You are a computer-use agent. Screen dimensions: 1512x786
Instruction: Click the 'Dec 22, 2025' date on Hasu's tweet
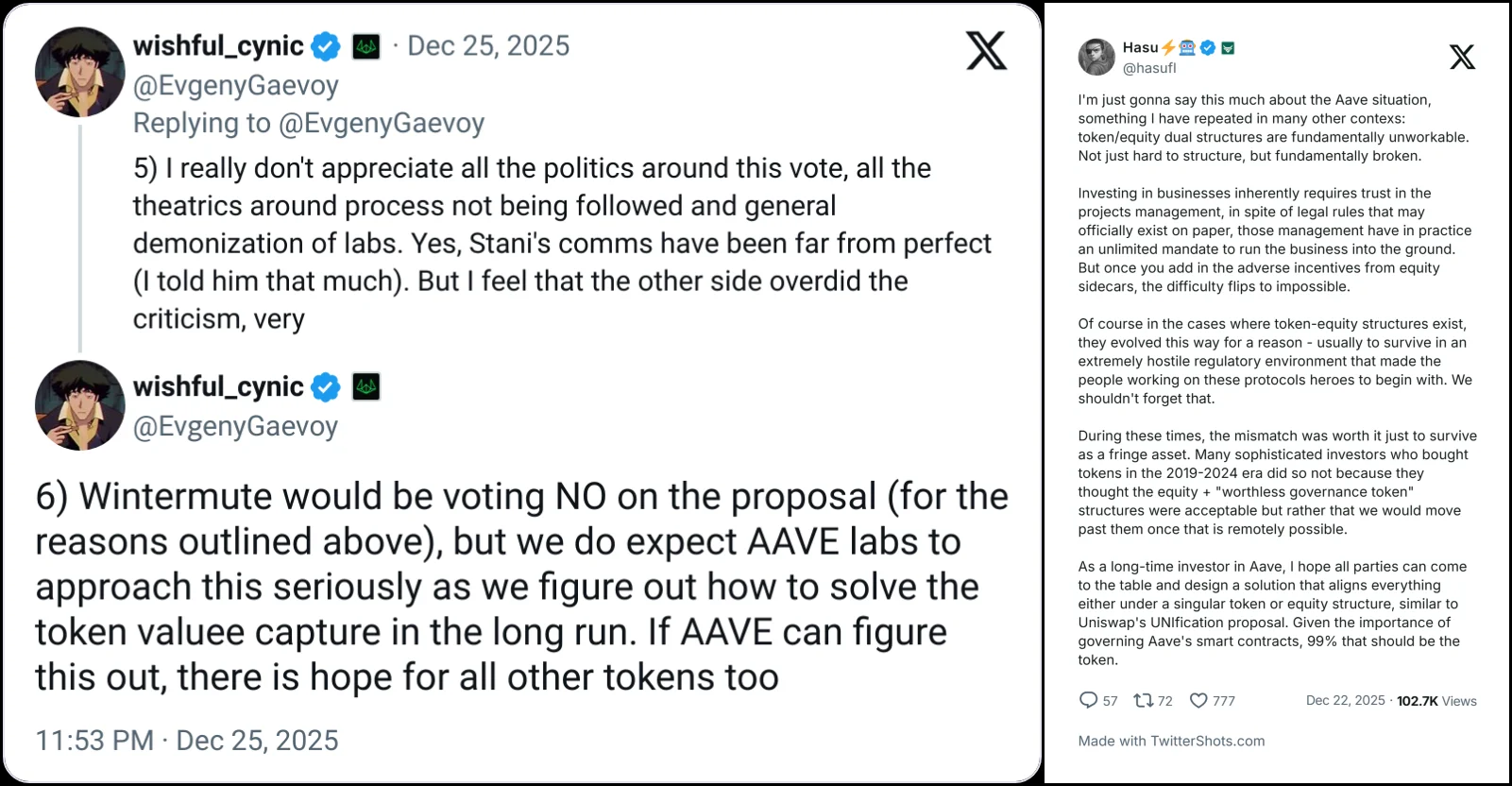[x=1345, y=700]
